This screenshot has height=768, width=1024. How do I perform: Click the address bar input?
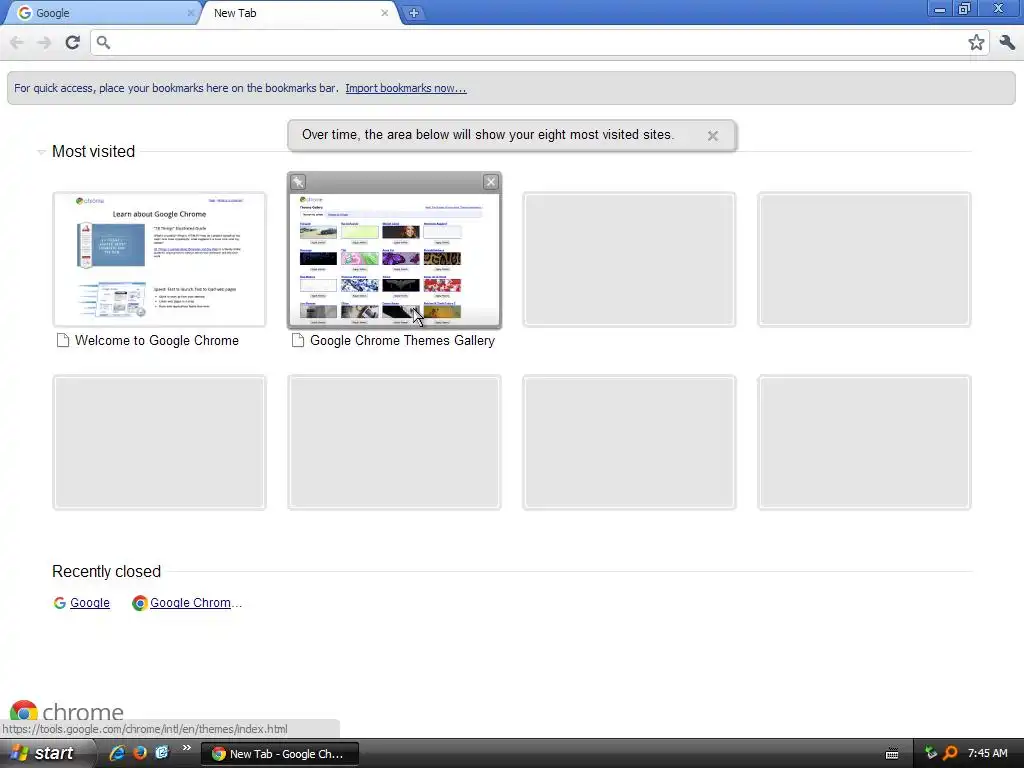tap(539, 42)
